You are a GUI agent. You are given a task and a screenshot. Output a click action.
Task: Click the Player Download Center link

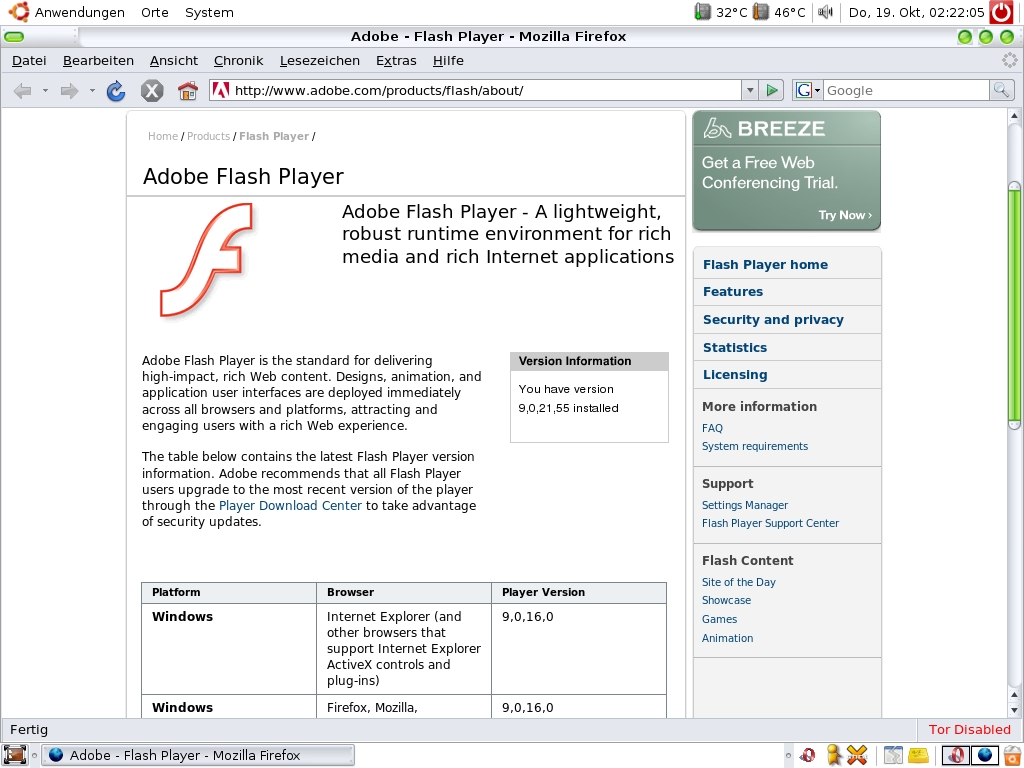pyautogui.click(x=290, y=506)
